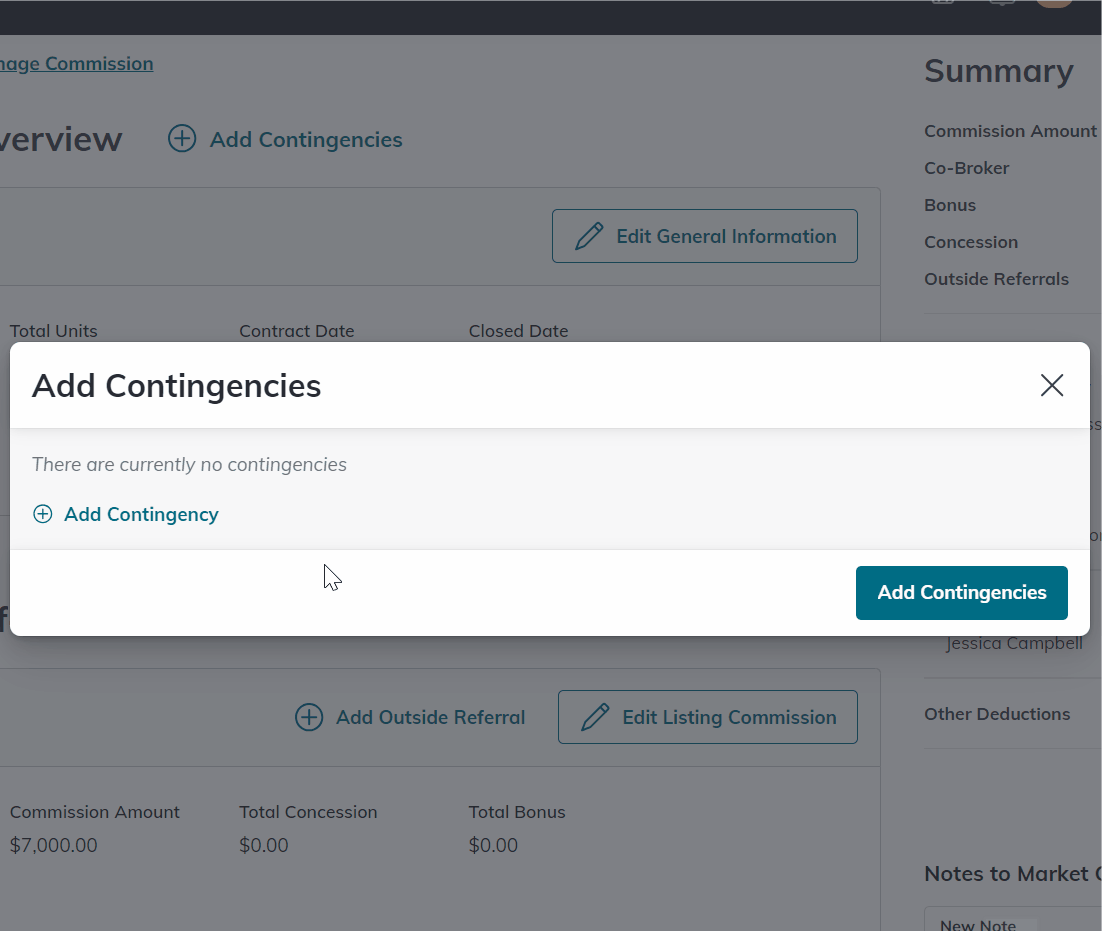Click the $7,000.00 commission amount value

[x=54, y=845]
